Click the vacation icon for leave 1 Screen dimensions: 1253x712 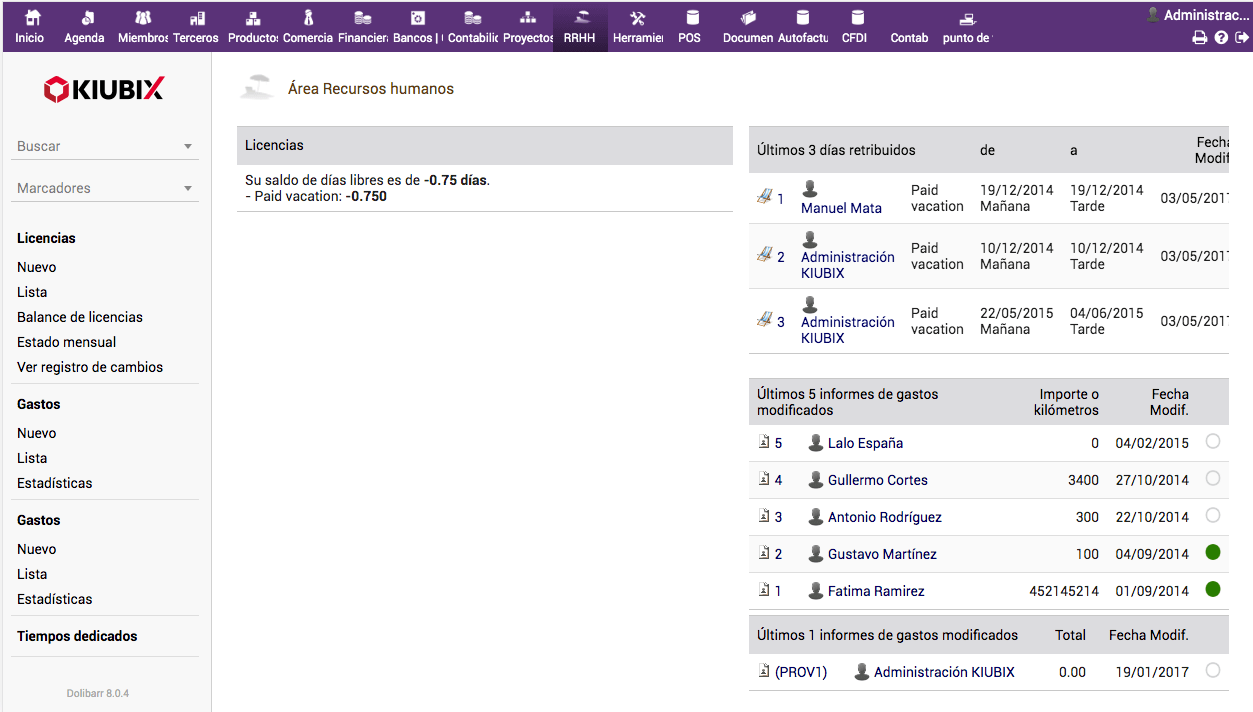(x=764, y=197)
